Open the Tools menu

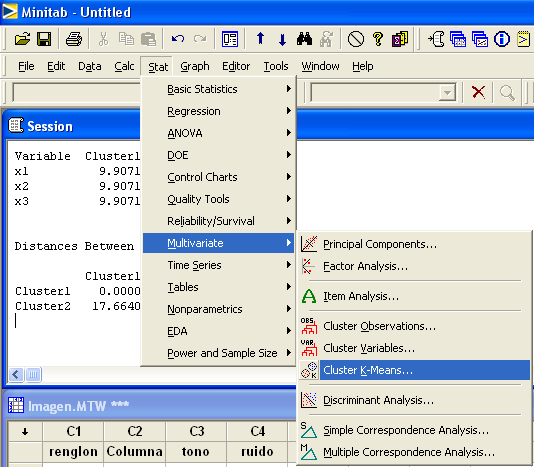tap(276, 66)
